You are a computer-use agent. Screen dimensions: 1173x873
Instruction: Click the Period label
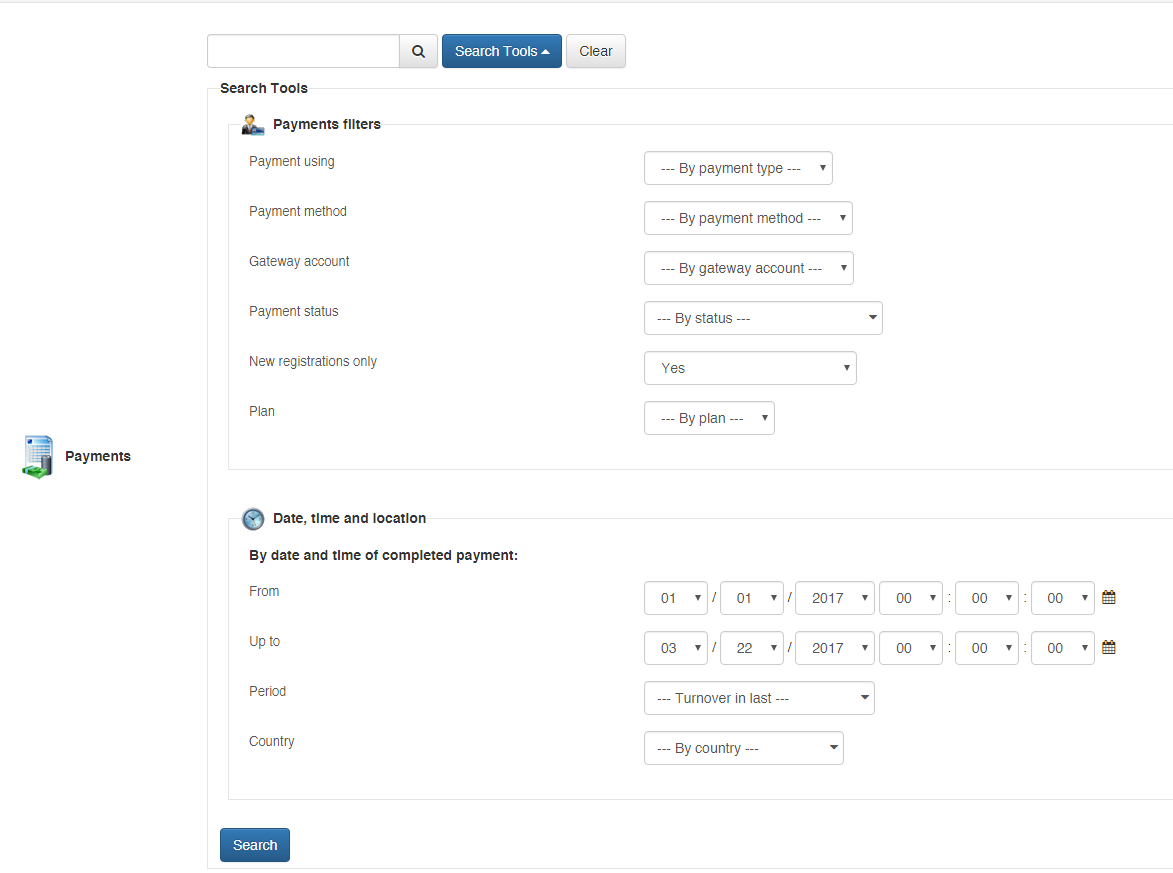pyautogui.click(x=267, y=691)
